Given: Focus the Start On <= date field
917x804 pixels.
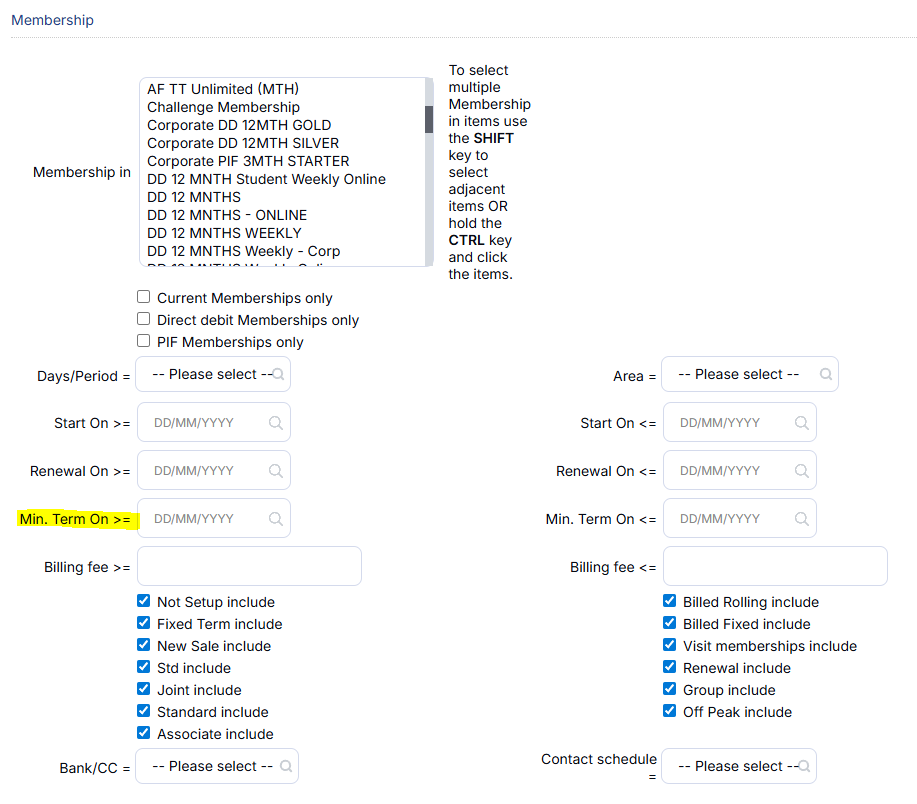Looking at the screenshot, I should (740, 422).
